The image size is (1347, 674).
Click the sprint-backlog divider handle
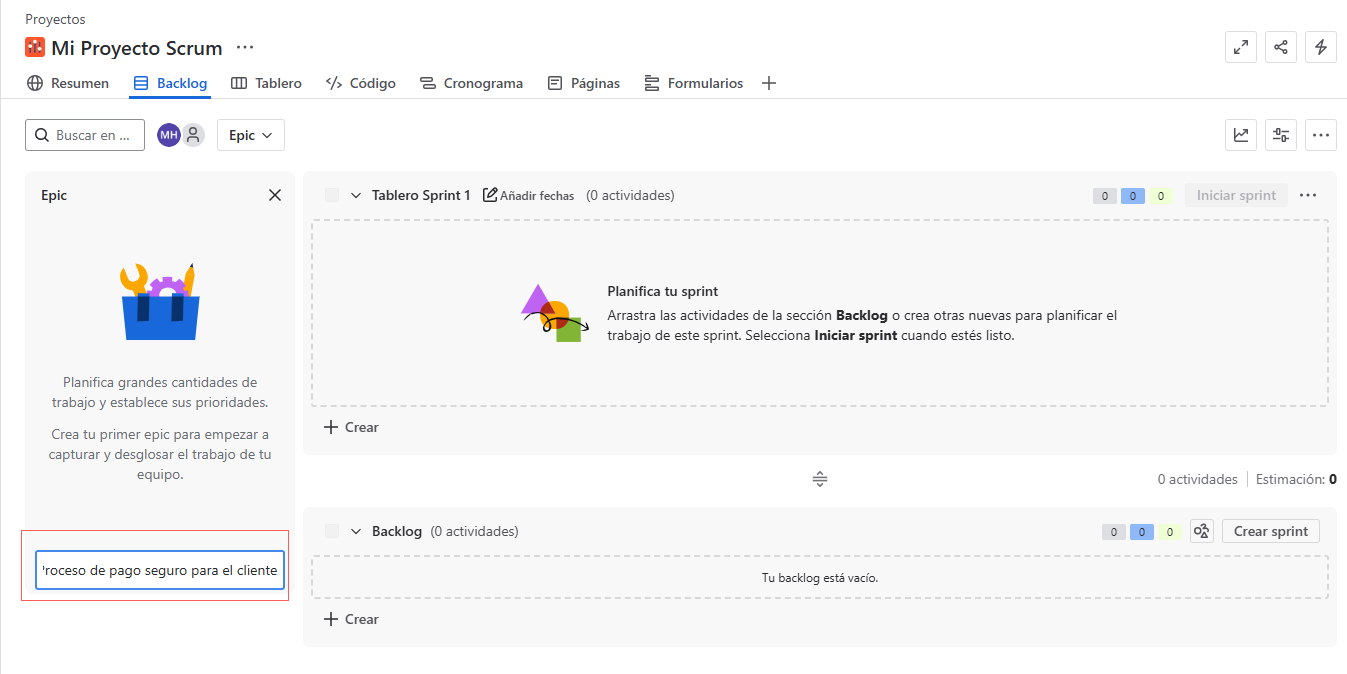pyautogui.click(x=820, y=479)
